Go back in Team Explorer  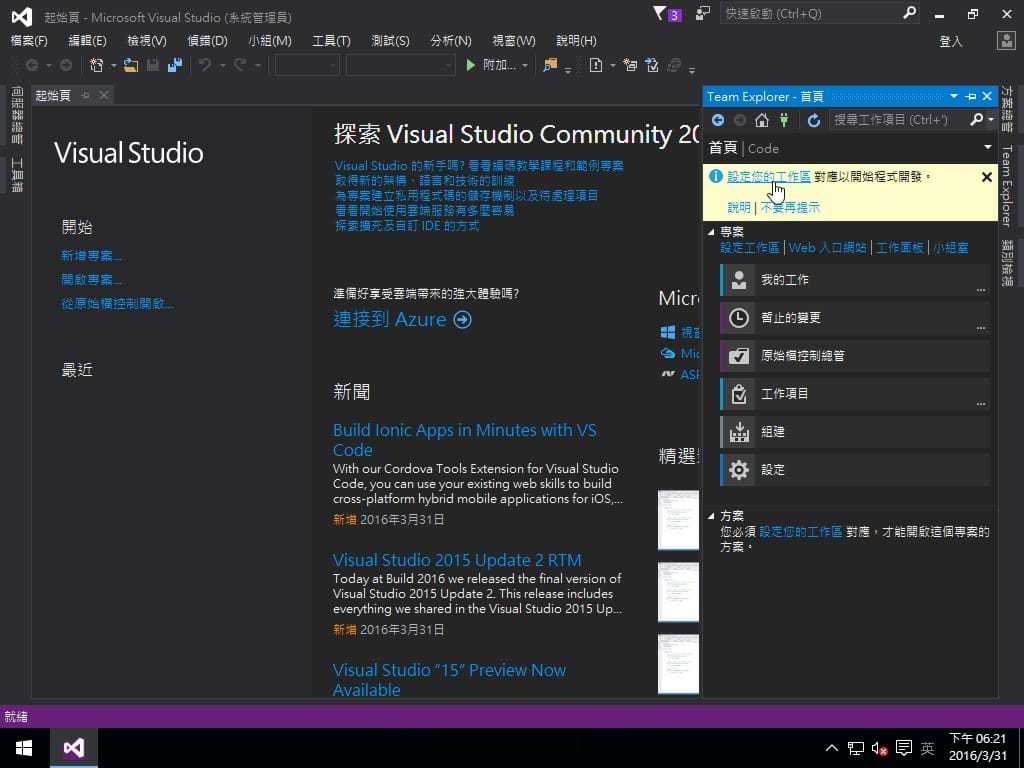[718, 120]
